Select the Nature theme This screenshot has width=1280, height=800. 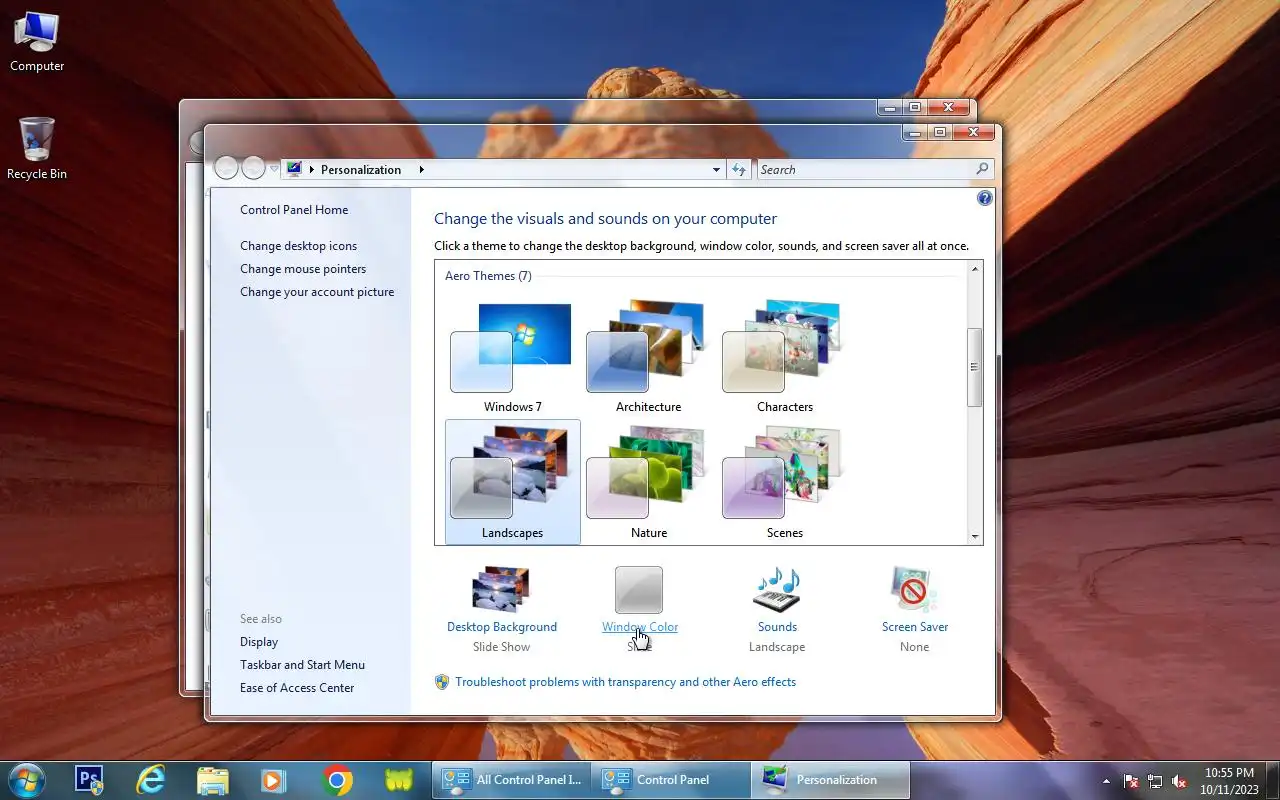[648, 482]
